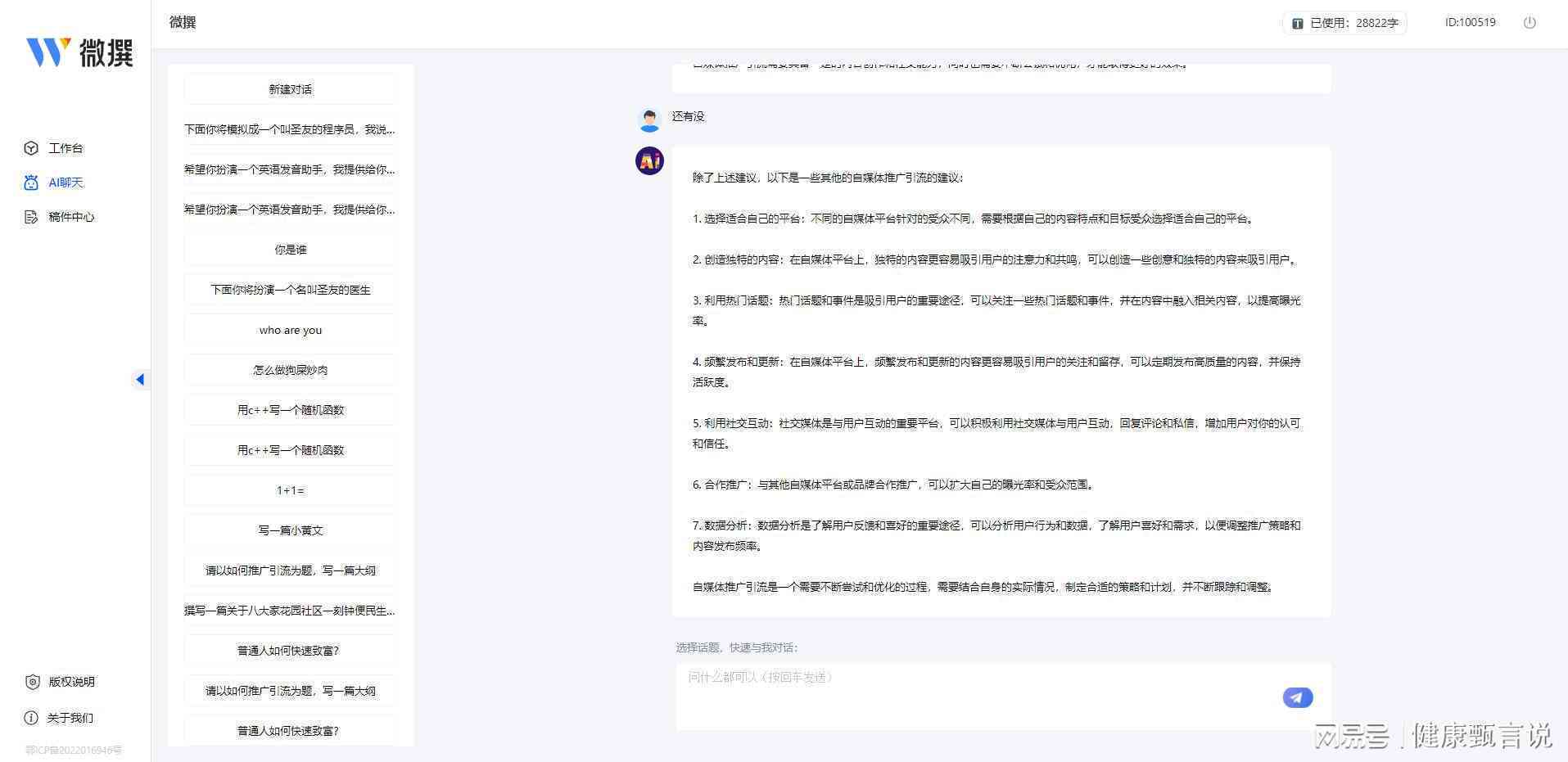Click the 关于我们 info icon
The image size is (1568, 762).
(31, 718)
